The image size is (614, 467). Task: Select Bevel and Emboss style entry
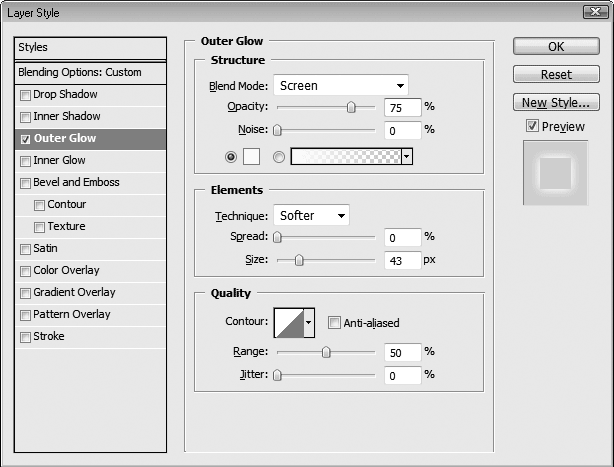point(90,182)
